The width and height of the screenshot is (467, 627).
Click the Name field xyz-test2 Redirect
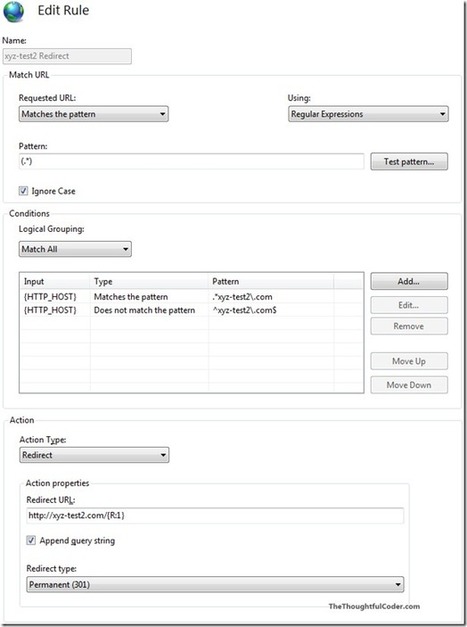(x=67, y=56)
